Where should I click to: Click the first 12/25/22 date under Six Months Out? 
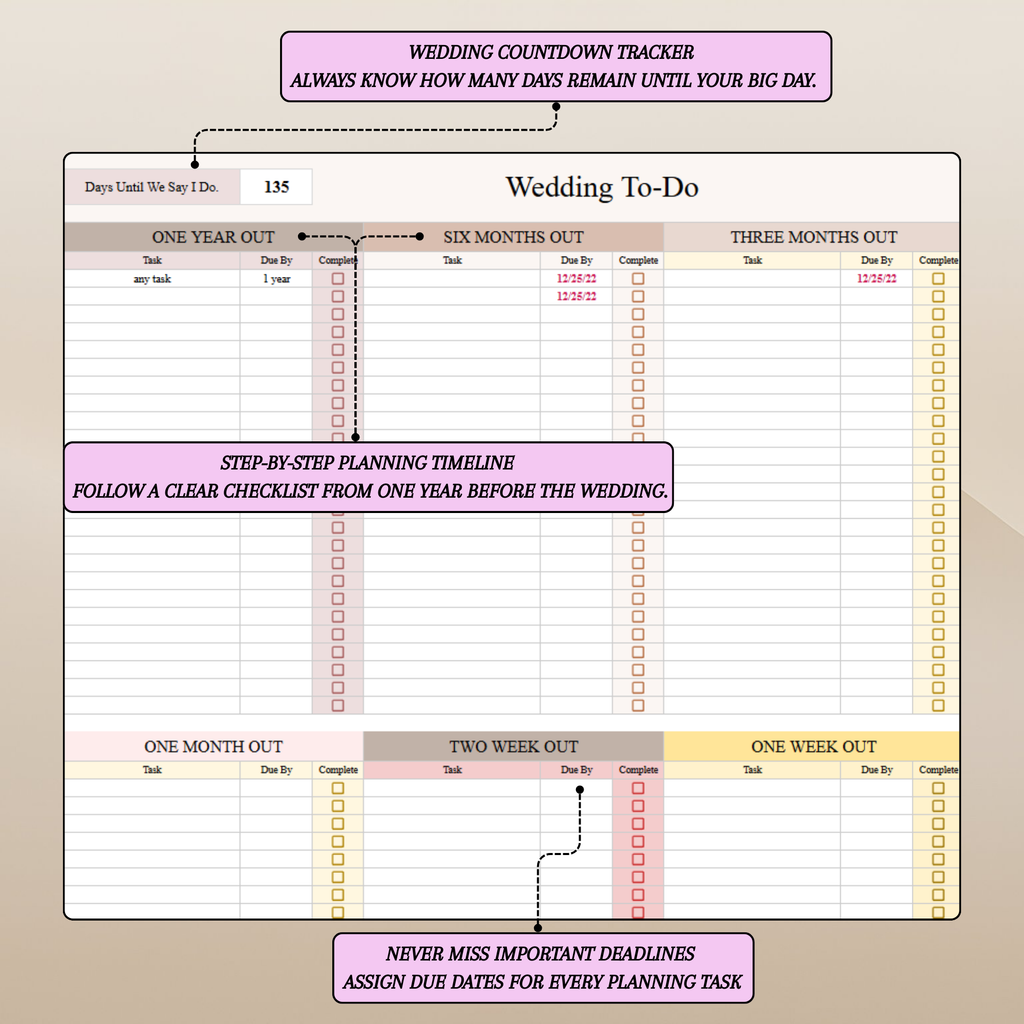(x=575, y=279)
